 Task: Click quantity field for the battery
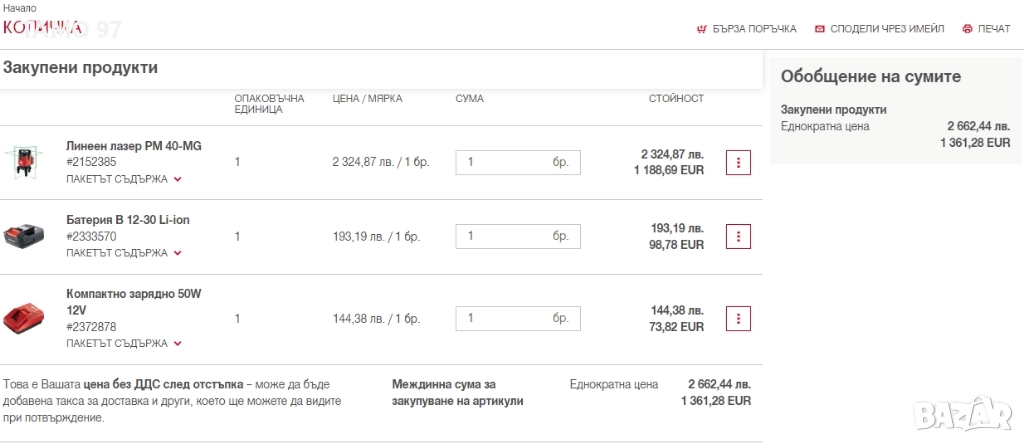click(505, 236)
